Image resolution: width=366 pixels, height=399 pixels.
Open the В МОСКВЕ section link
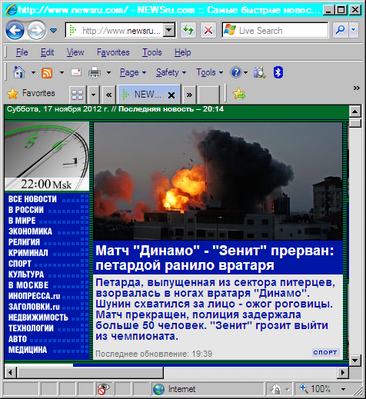click(28, 285)
